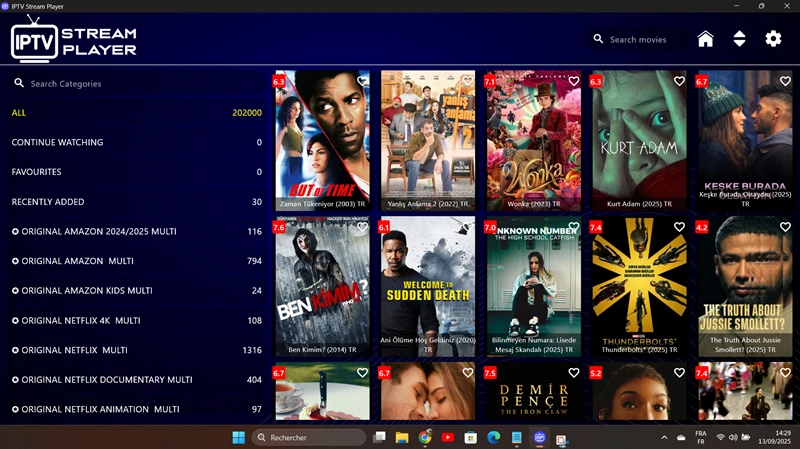Open the Home icon in header
The image size is (800, 449).
tap(706, 39)
